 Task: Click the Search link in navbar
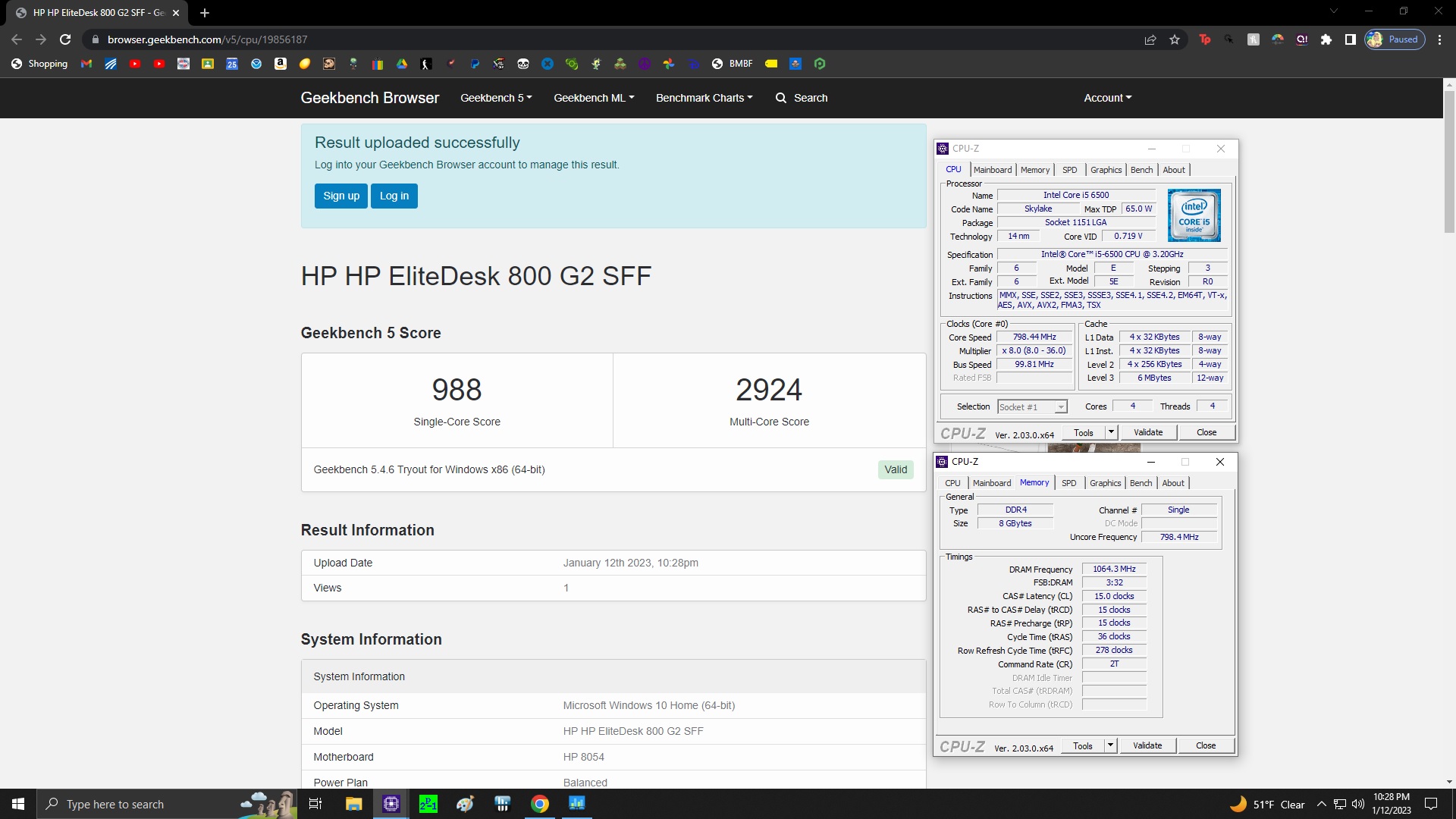[x=802, y=98]
